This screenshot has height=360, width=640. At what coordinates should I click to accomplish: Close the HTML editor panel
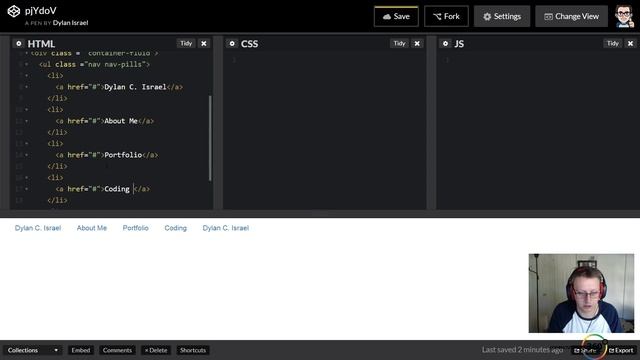(204, 43)
